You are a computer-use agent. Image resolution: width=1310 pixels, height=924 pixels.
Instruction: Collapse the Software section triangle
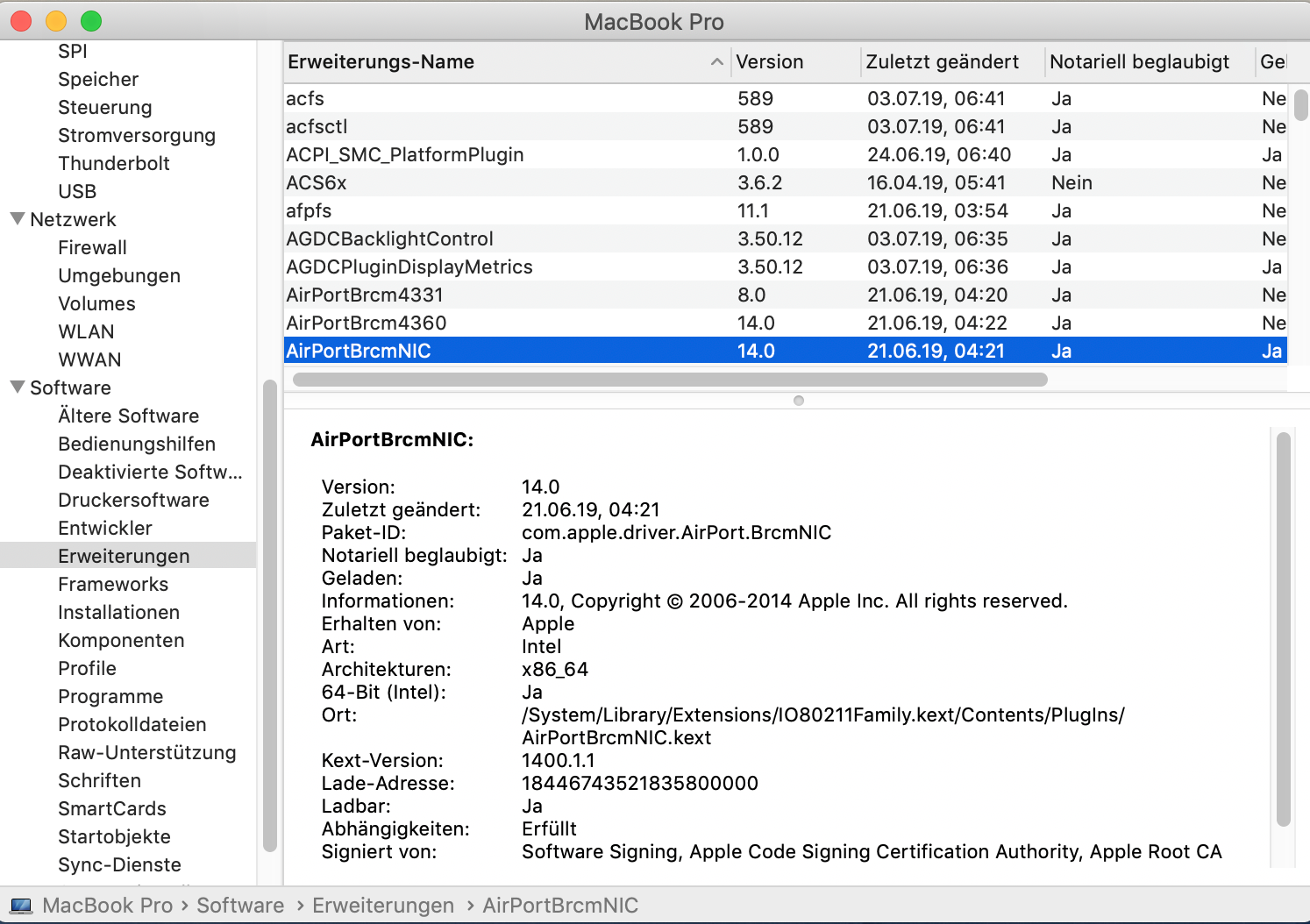click(x=17, y=387)
